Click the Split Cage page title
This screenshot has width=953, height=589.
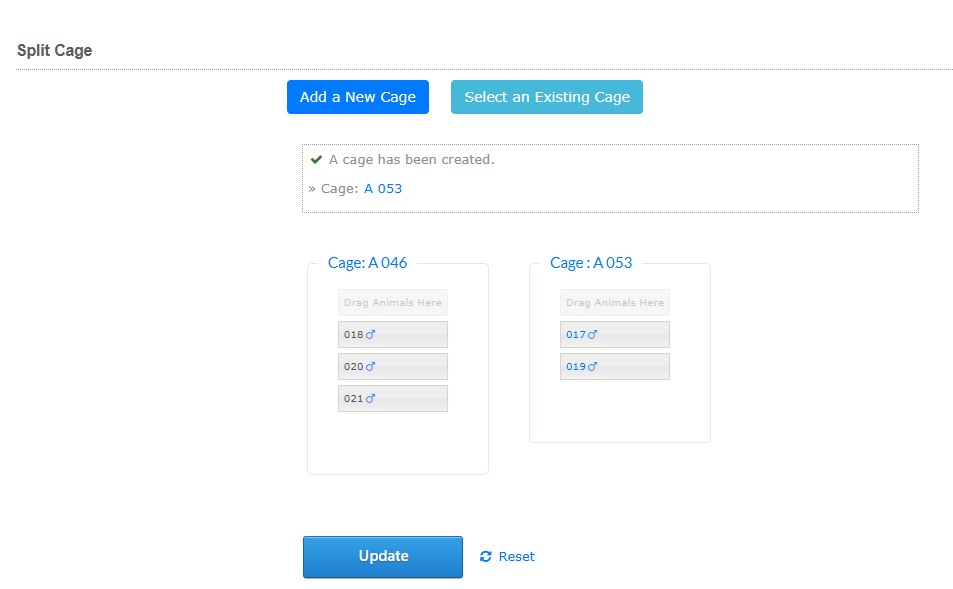[55, 50]
